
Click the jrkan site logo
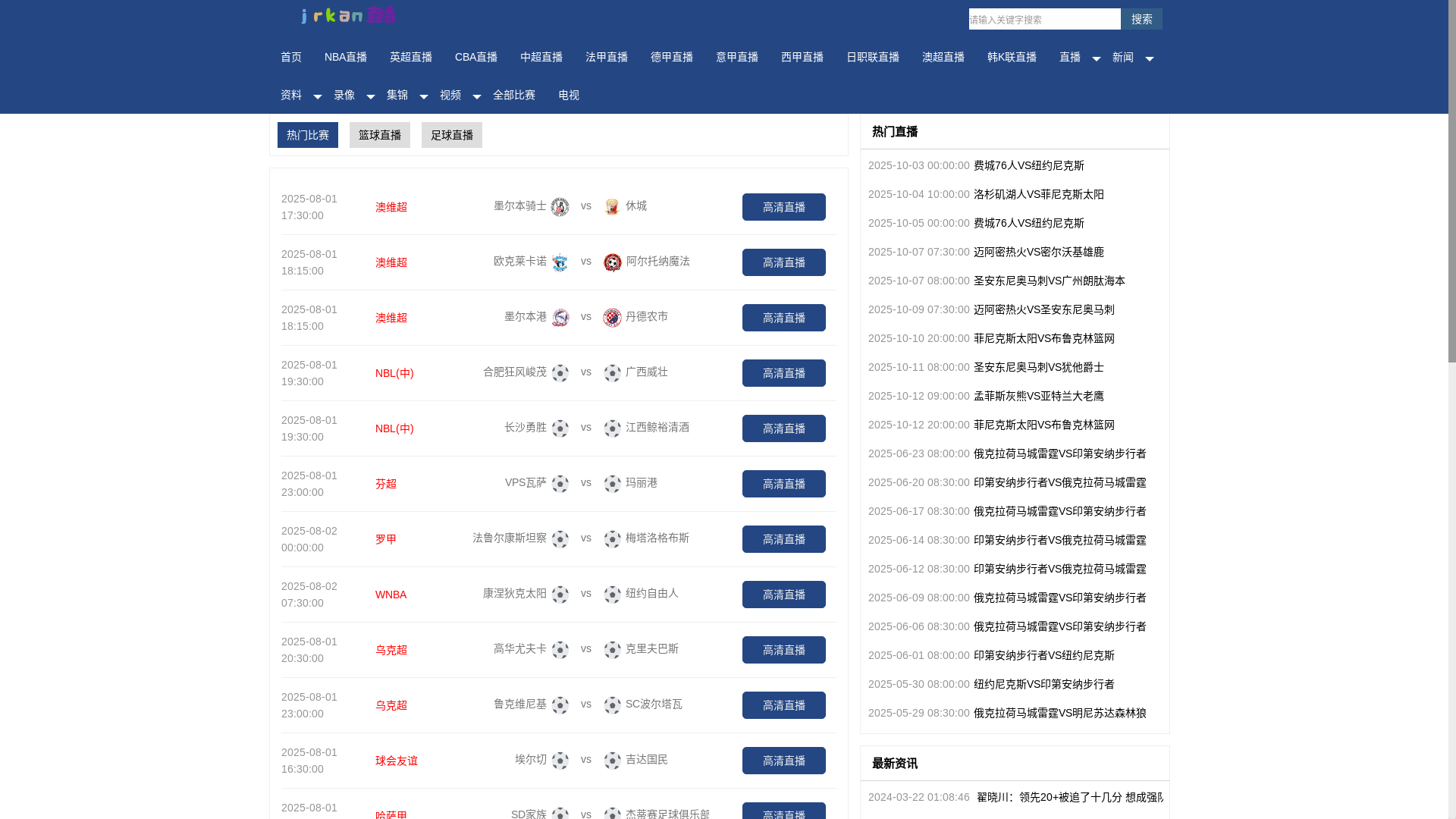coord(349,15)
